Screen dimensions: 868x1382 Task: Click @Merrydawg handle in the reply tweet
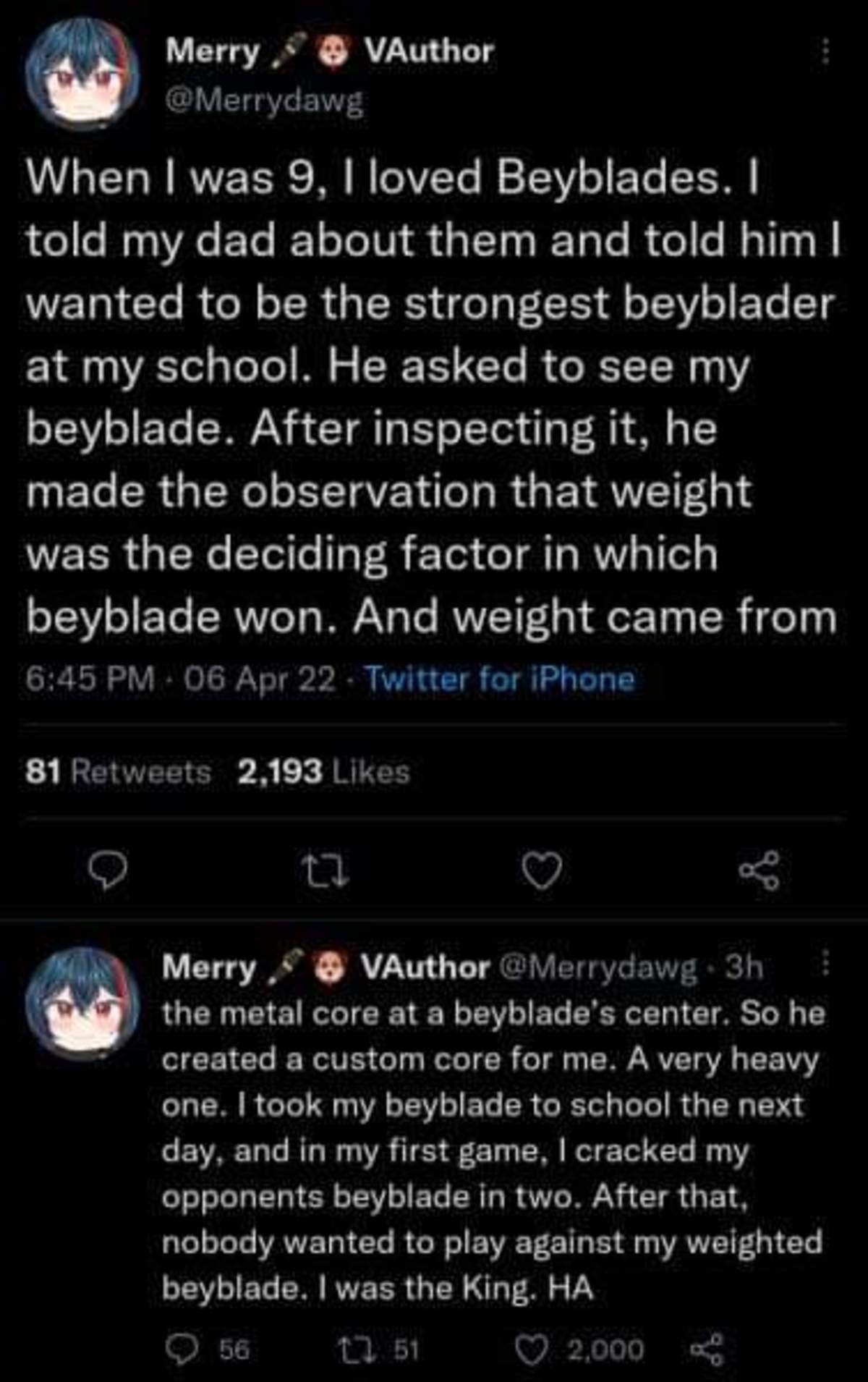[595, 967]
